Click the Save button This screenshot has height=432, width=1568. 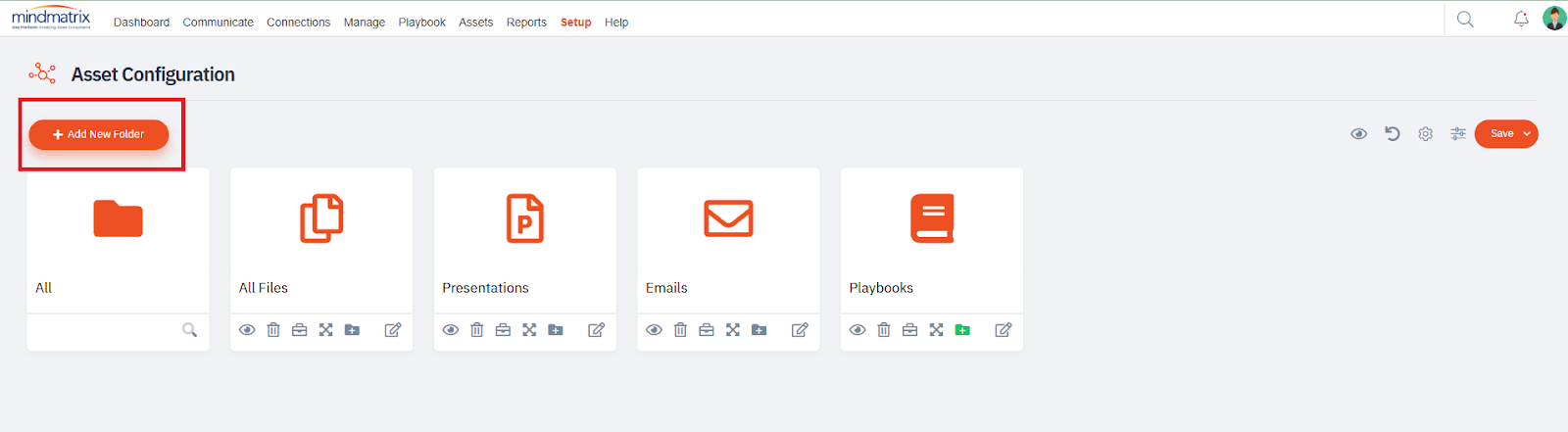tap(1500, 134)
